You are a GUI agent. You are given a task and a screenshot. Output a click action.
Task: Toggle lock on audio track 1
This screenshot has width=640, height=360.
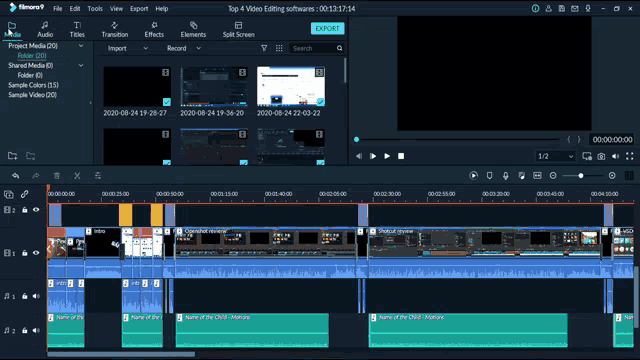coord(24,296)
